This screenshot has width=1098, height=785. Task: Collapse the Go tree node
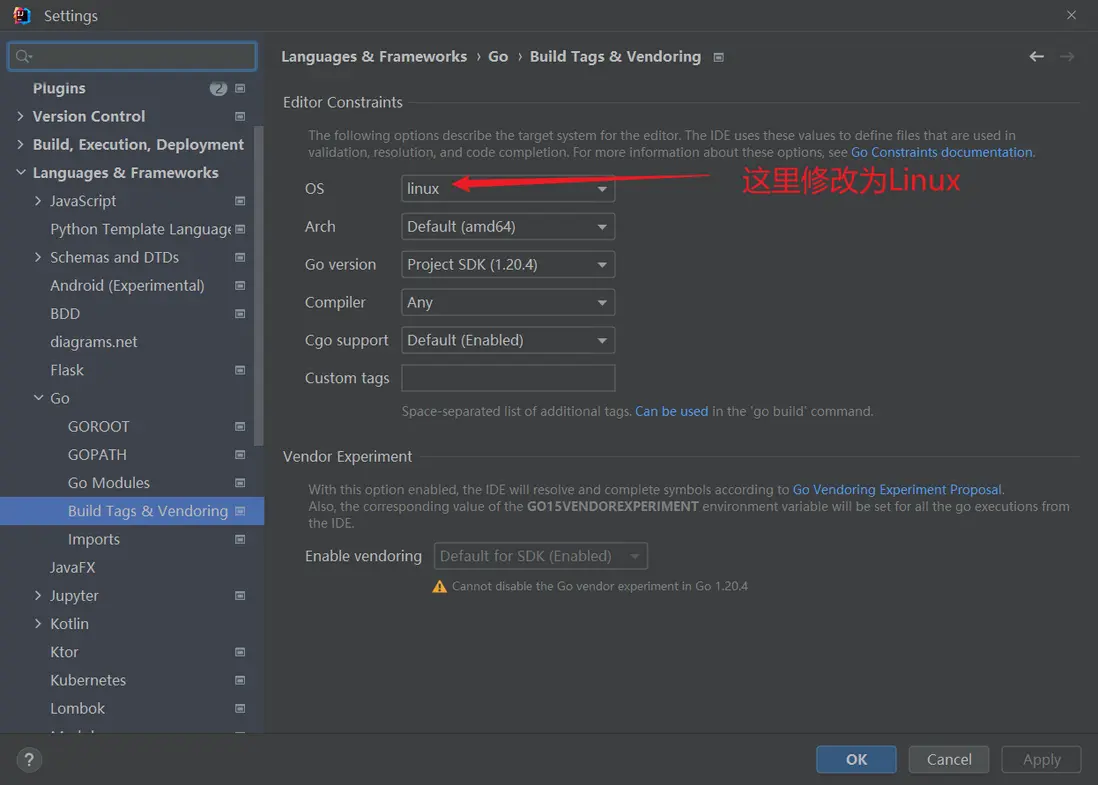[x=39, y=399]
